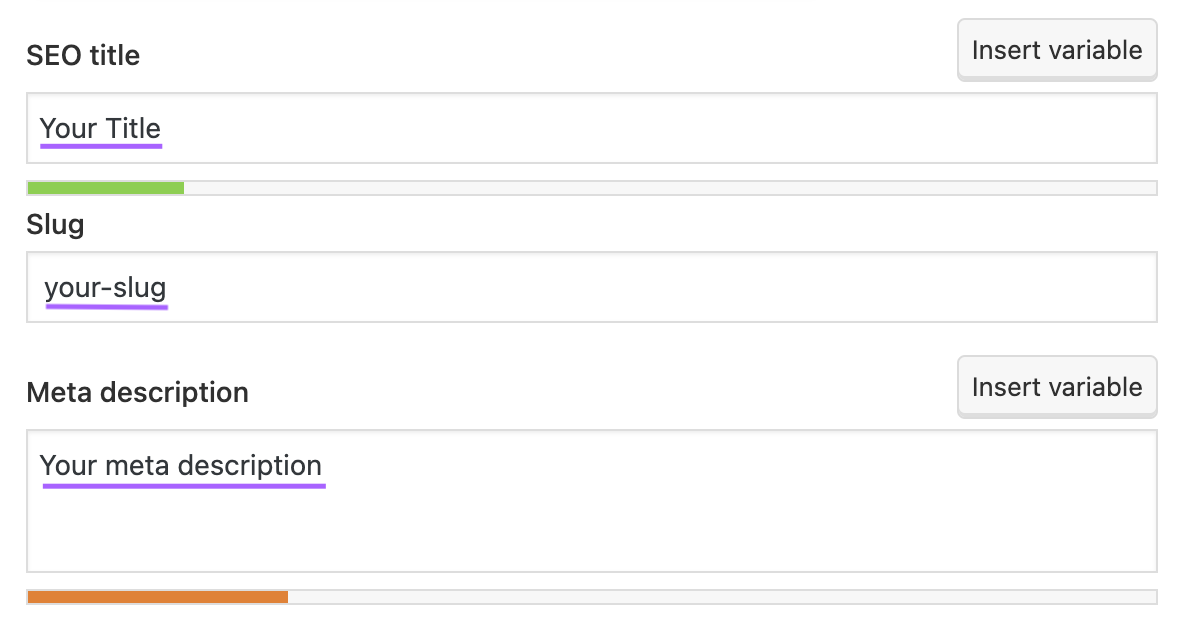Click the 'Meta description' field label
1178x632 pixels.
point(137,392)
